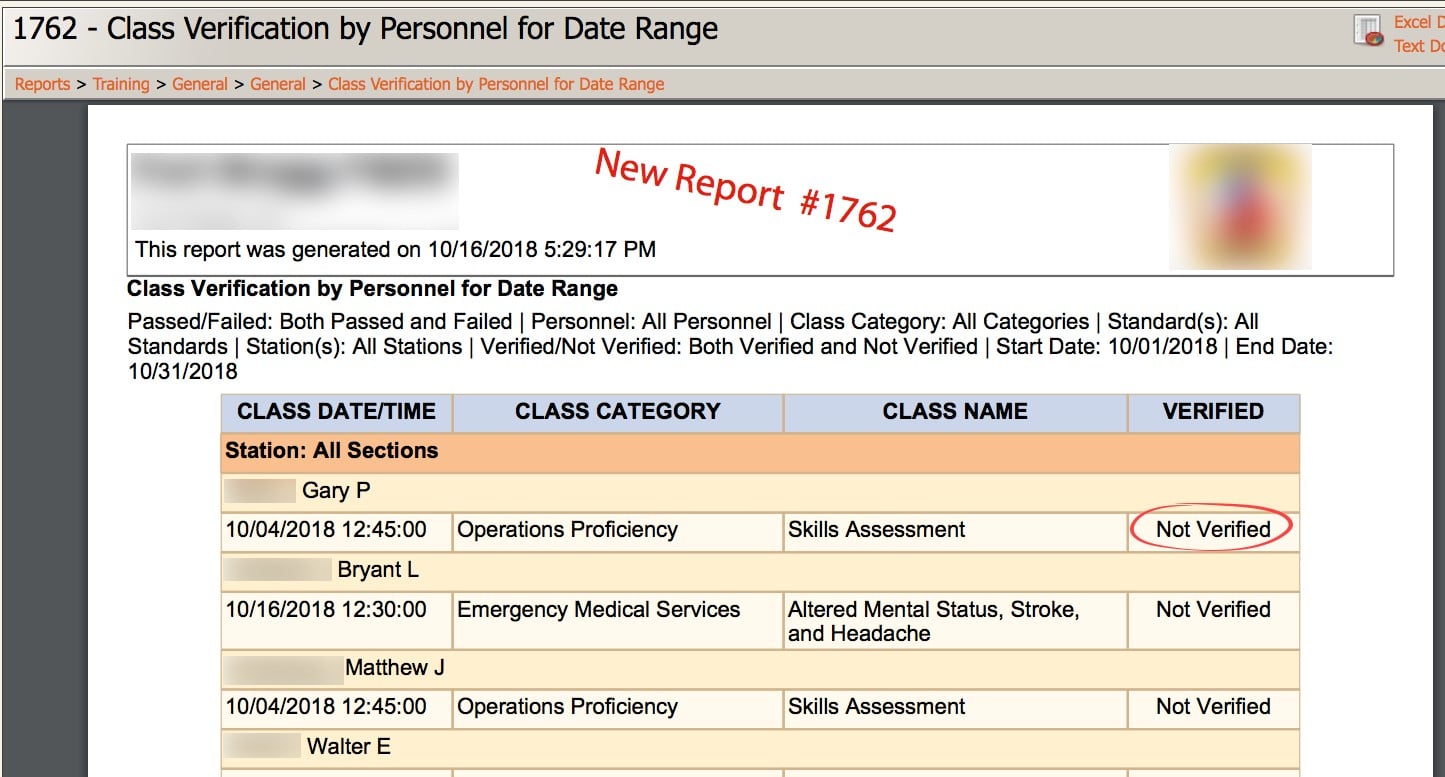Open the second General breadcrumb link

[x=278, y=84]
